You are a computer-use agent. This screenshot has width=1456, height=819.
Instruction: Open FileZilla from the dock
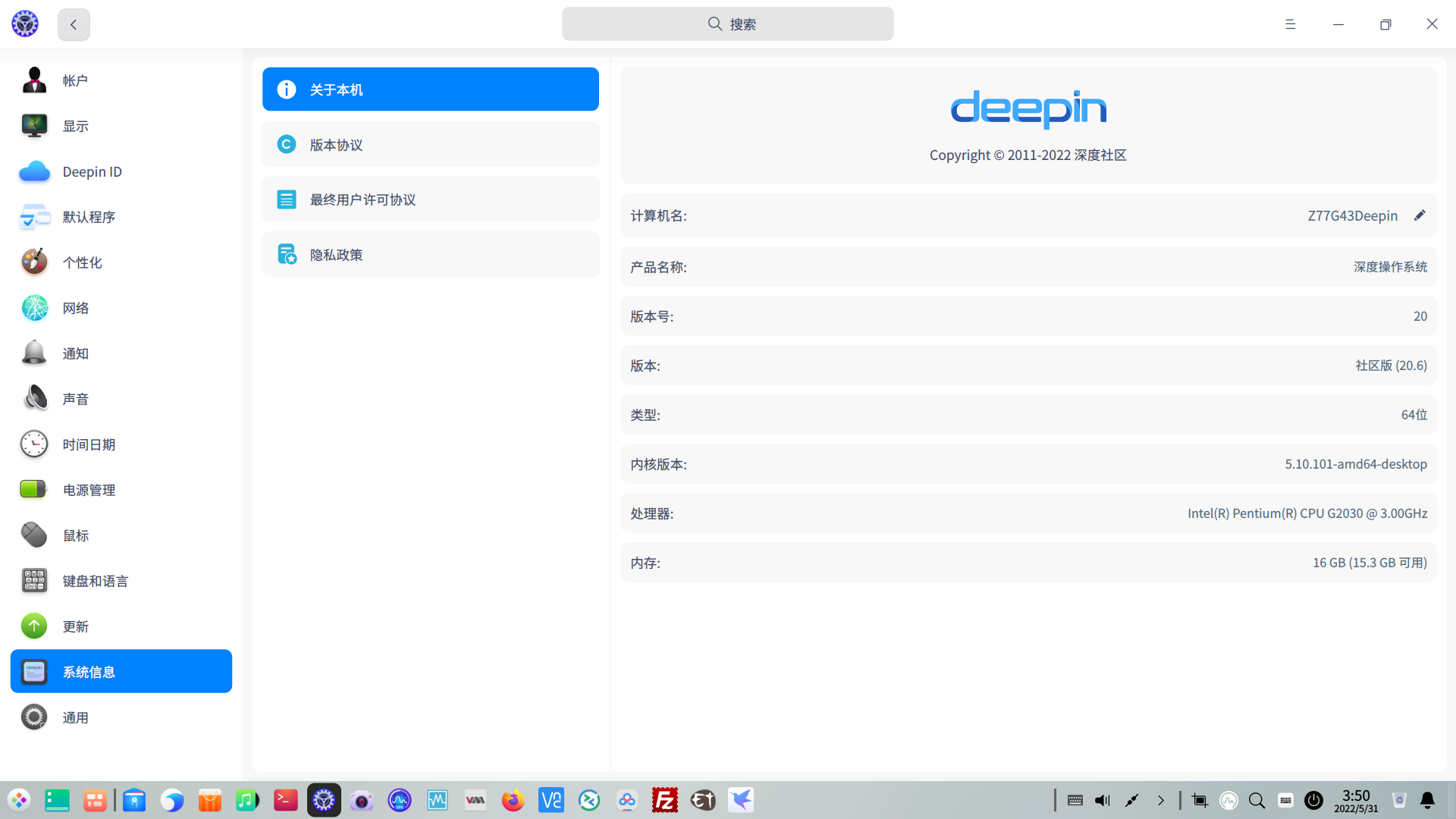click(x=664, y=800)
